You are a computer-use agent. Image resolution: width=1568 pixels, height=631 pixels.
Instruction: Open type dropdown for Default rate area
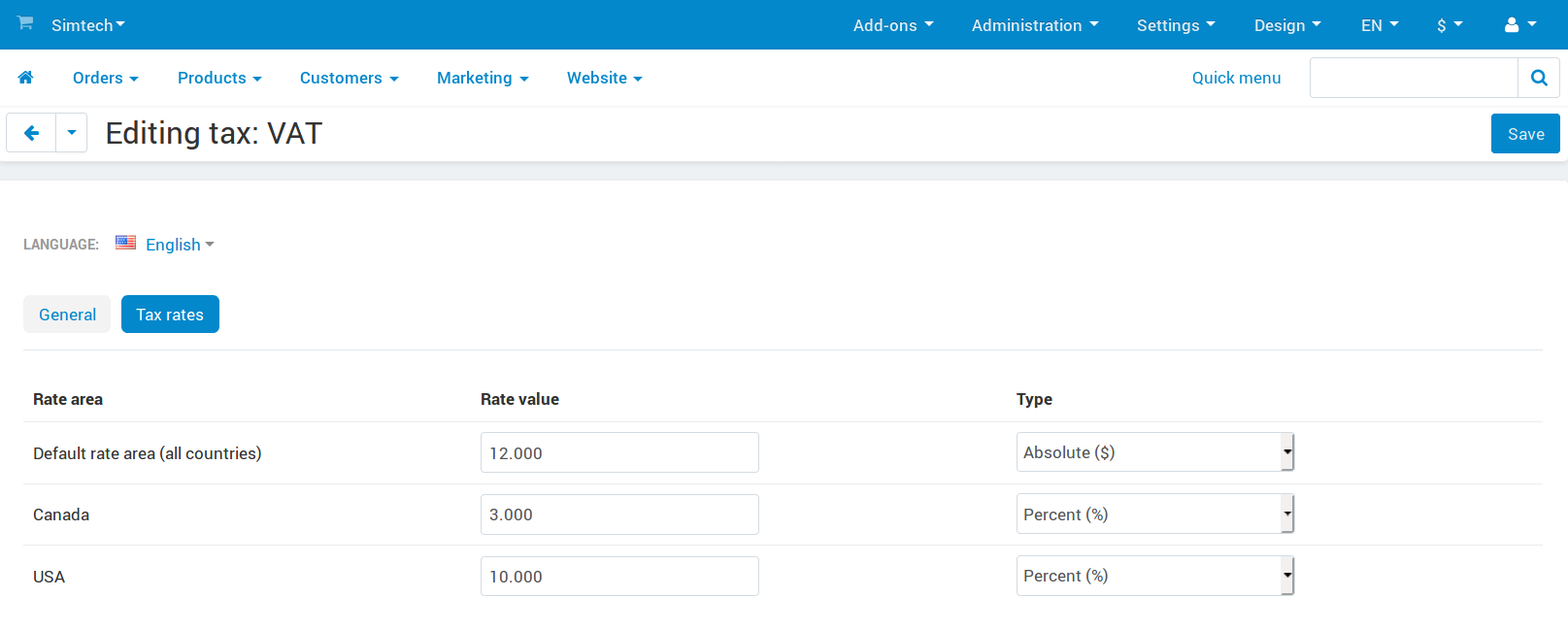click(x=1155, y=452)
